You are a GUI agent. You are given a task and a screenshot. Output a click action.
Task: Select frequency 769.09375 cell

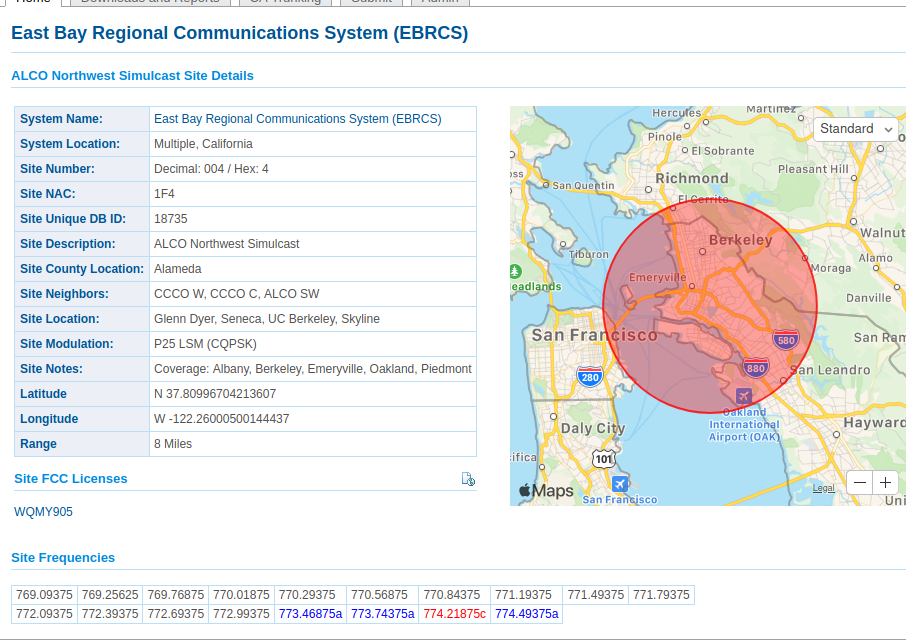tap(44, 595)
